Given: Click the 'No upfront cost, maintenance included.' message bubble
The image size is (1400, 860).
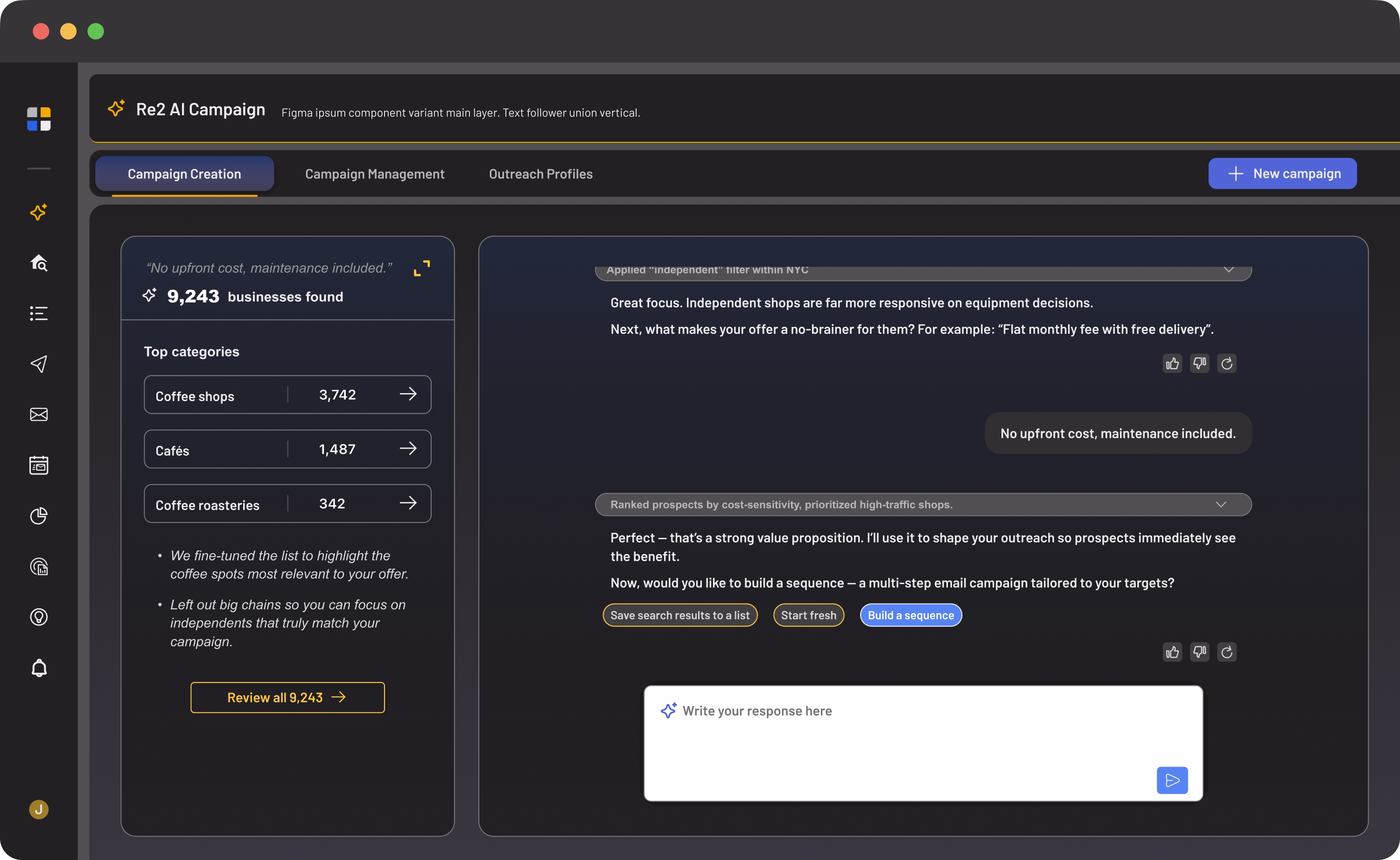Looking at the screenshot, I should [x=1118, y=433].
